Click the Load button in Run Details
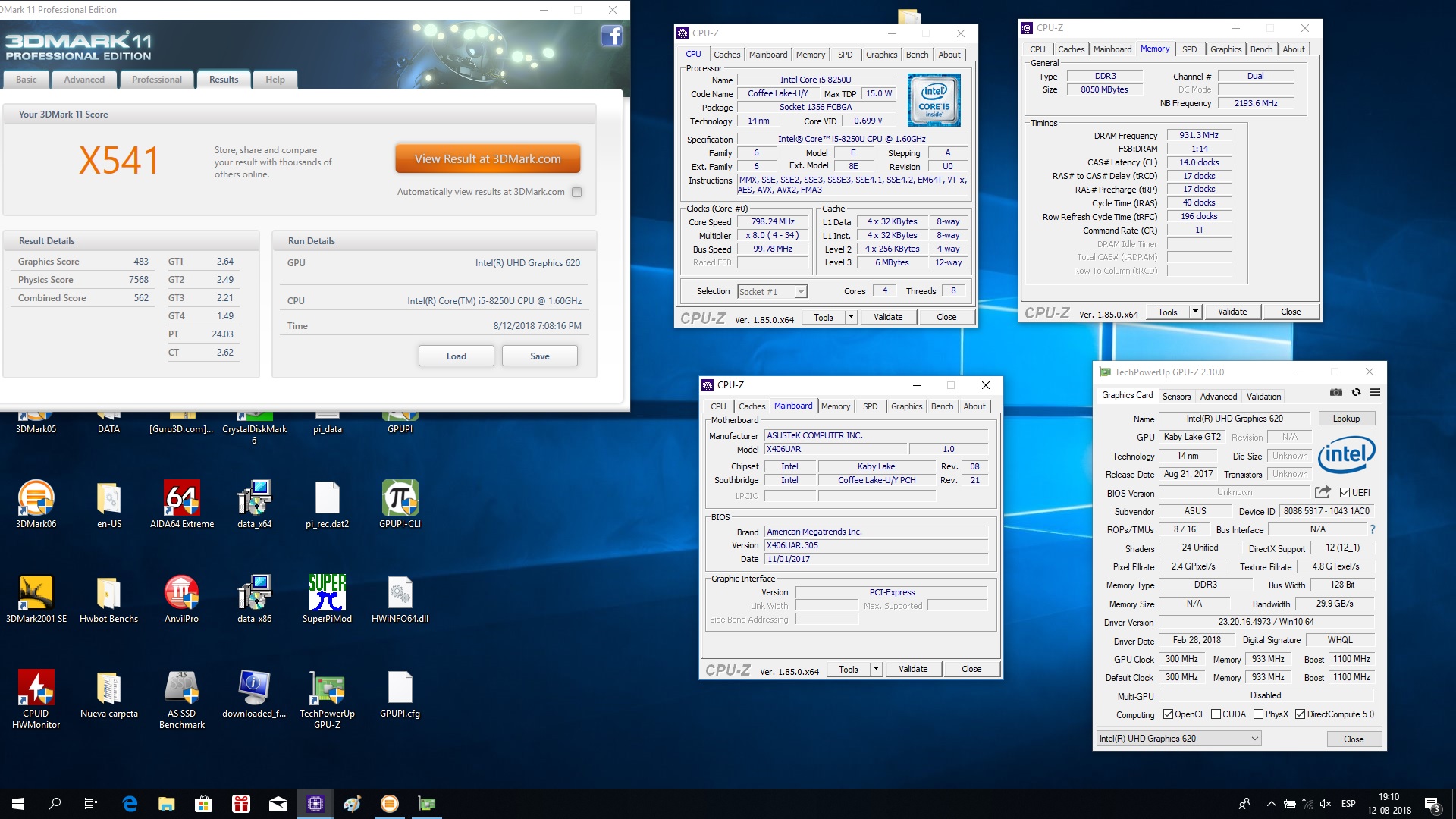Viewport: 1456px width, 819px height. pyautogui.click(x=457, y=356)
